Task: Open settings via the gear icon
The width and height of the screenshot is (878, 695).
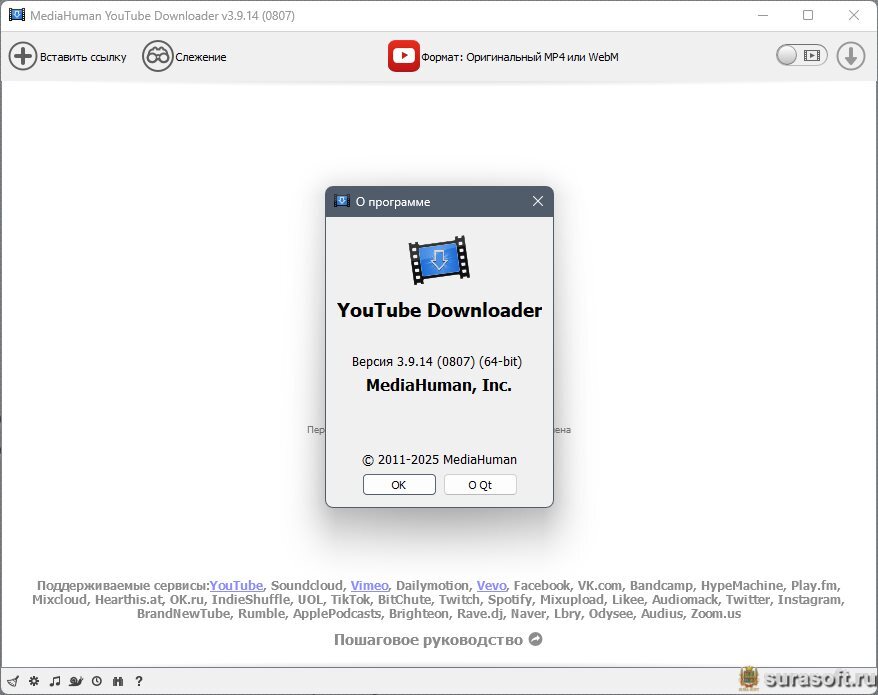Action: coord(34,681)
